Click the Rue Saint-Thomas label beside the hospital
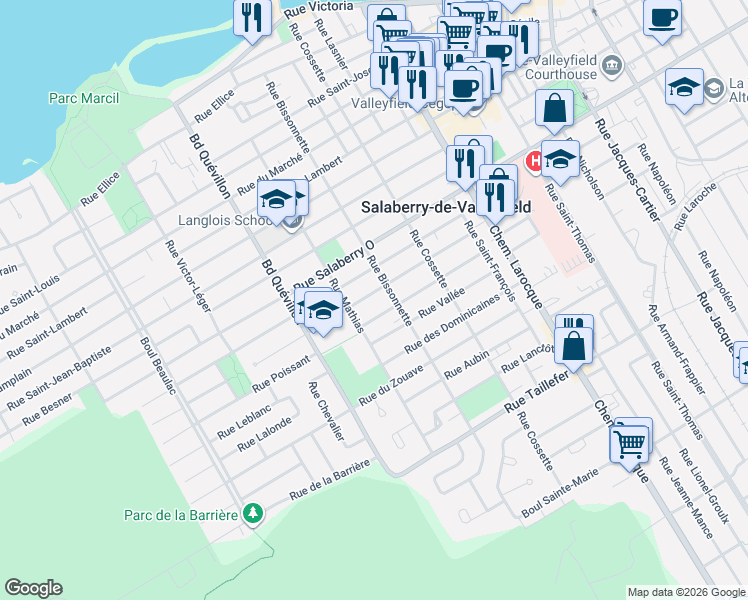 [571, 224]
